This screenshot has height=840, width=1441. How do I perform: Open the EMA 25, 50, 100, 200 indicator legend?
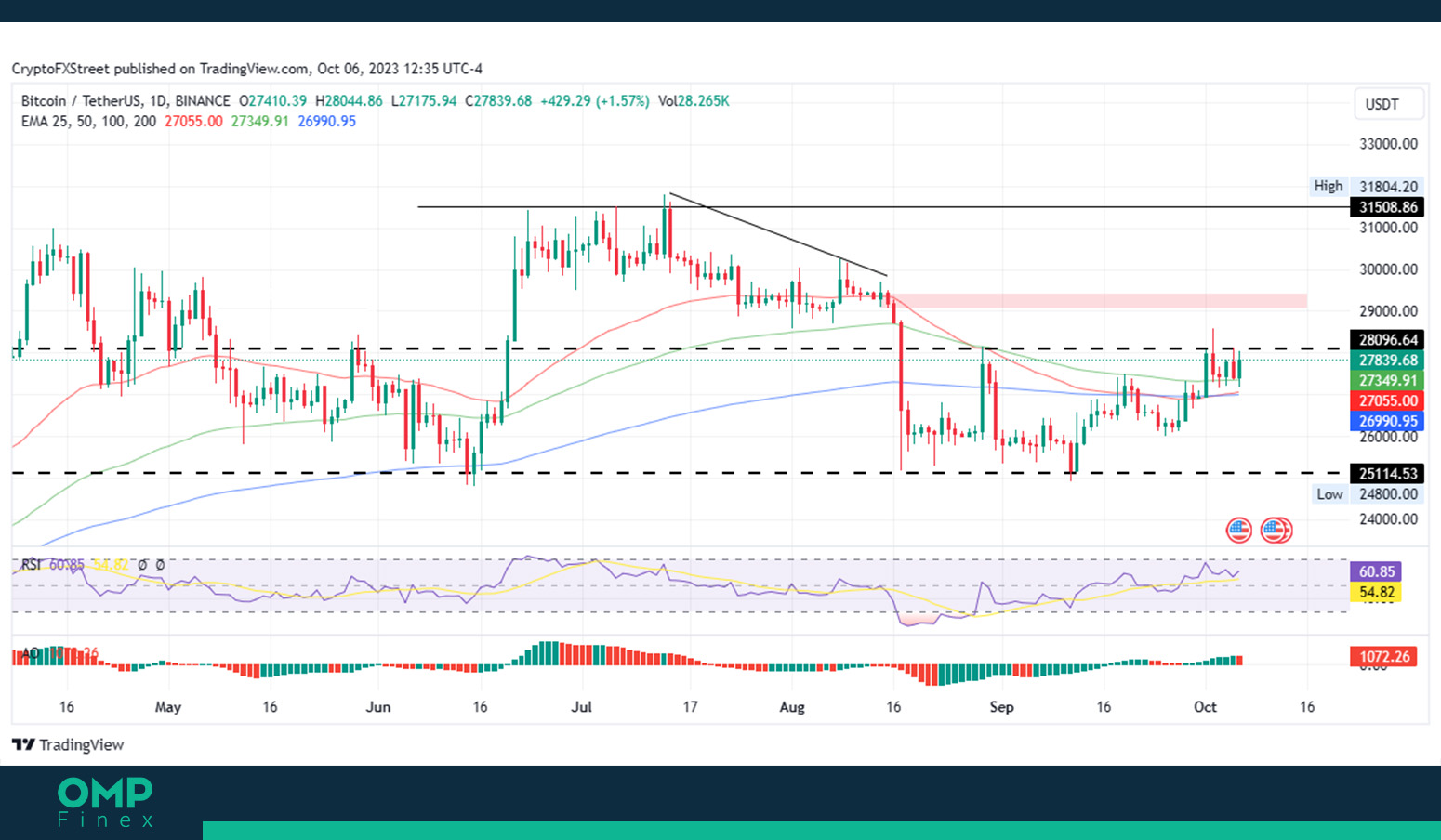pos(88,121)
